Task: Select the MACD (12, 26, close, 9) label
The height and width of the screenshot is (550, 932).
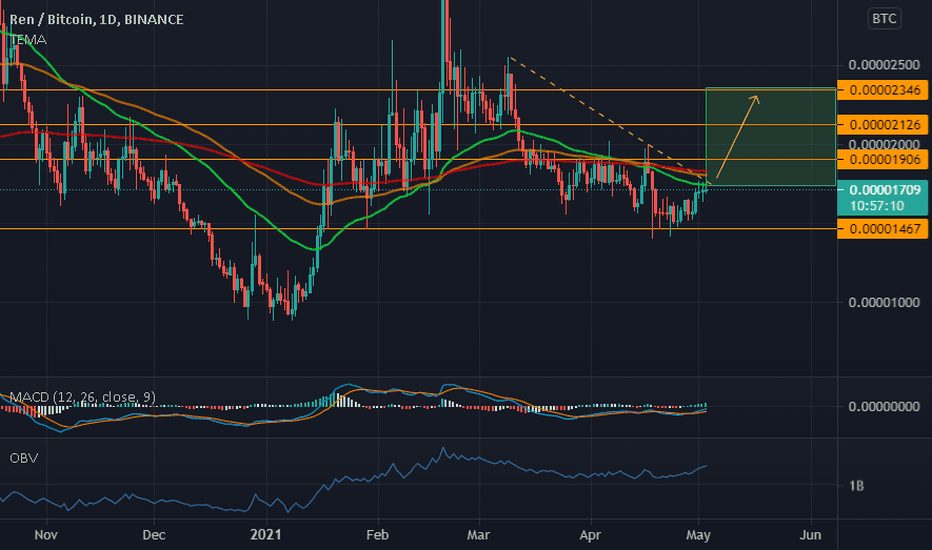Action: [83, 397]
